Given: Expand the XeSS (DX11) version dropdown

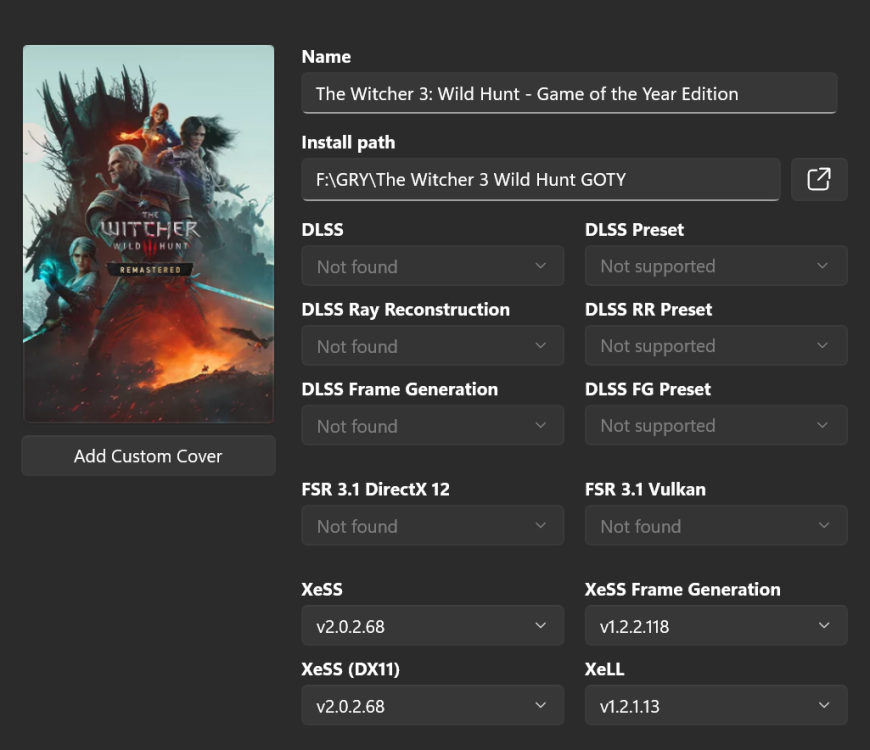Looking at the screenshot, I should (x=433, y=705).
